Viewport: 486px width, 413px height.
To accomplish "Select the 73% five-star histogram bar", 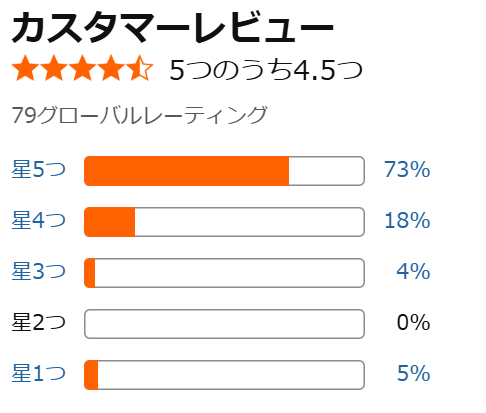I will coord(224,171).
